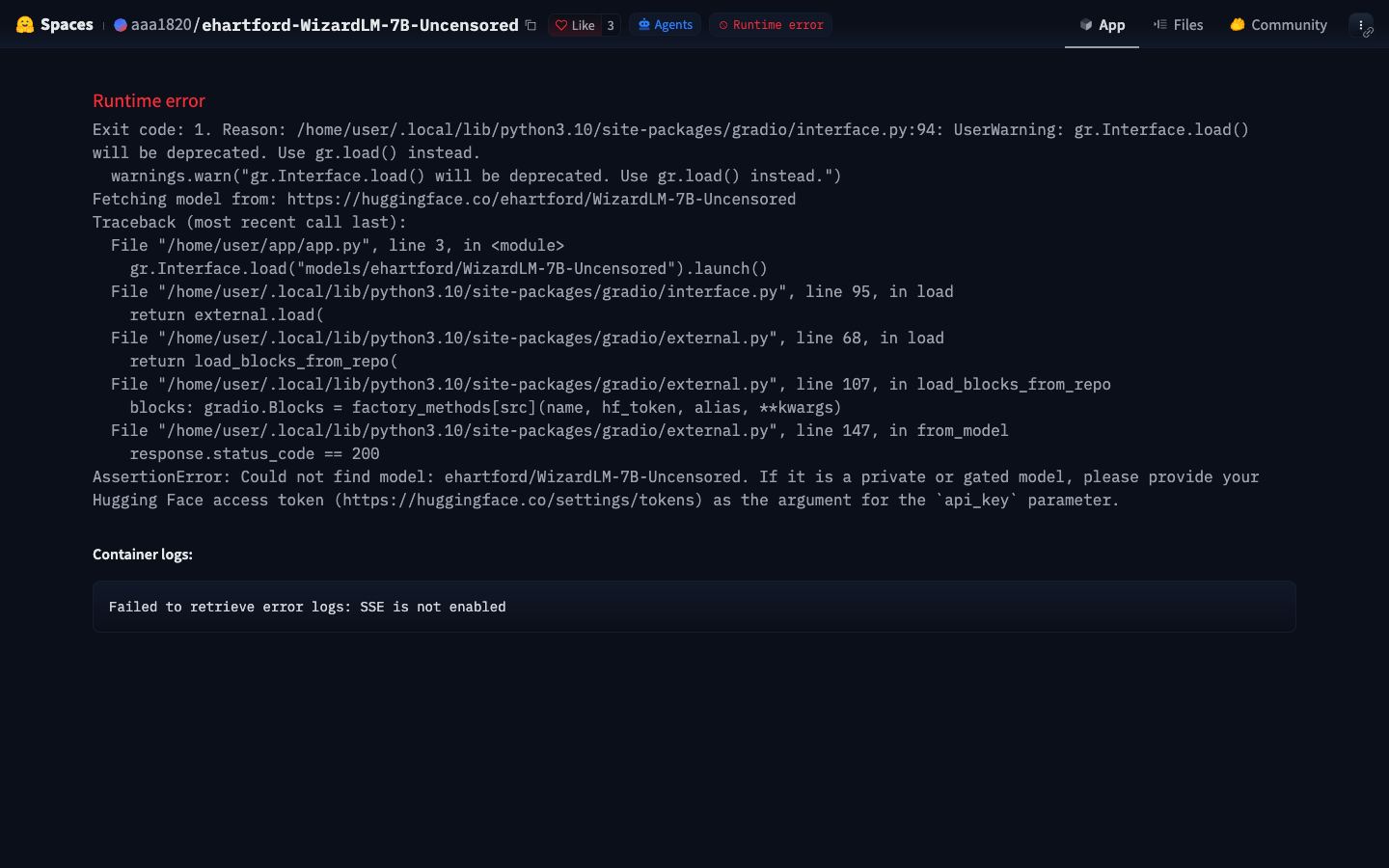Click the Hugging Face logo icon

click(25, 24)
